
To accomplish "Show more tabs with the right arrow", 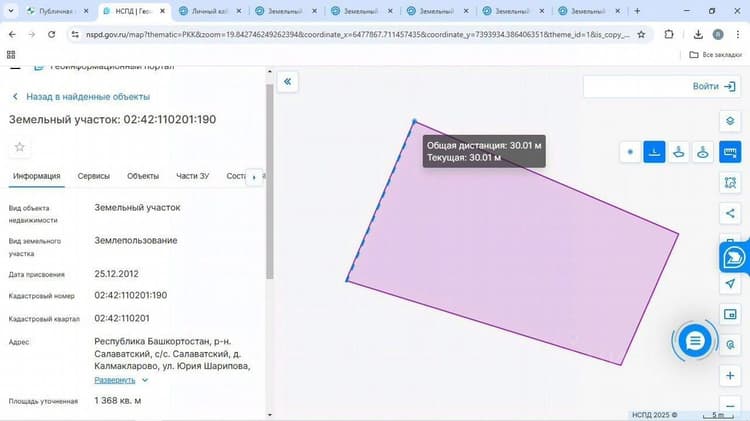I will 254,177.
